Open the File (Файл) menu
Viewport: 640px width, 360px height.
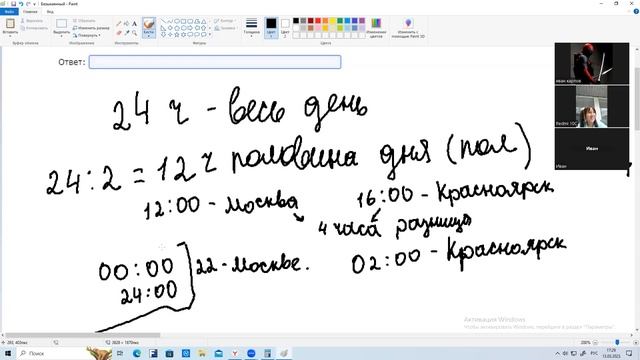coord(9,11)
